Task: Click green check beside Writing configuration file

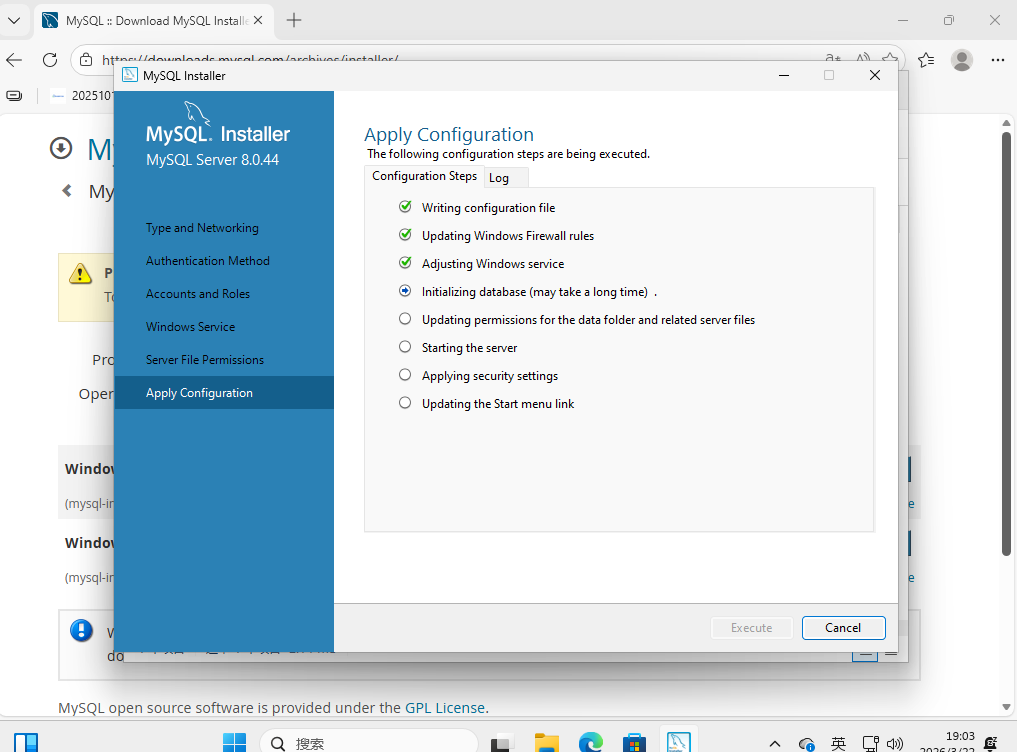Action: click(405, 206)
